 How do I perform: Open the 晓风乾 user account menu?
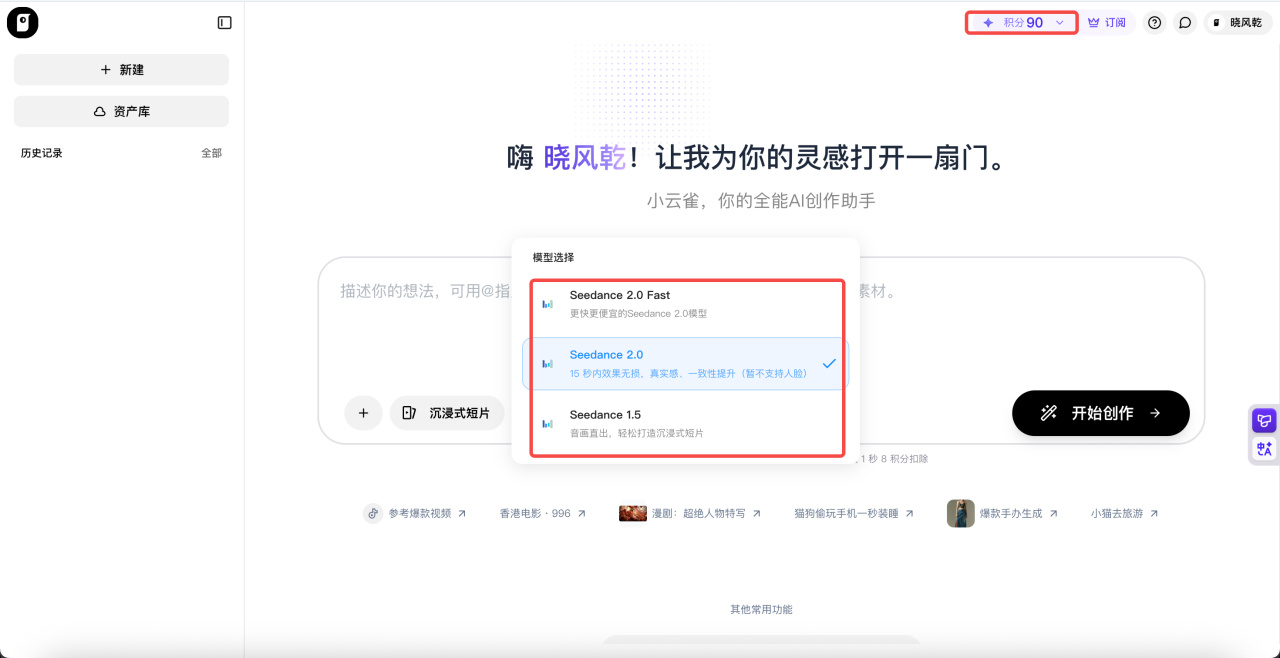click(x=1238, y=22)
